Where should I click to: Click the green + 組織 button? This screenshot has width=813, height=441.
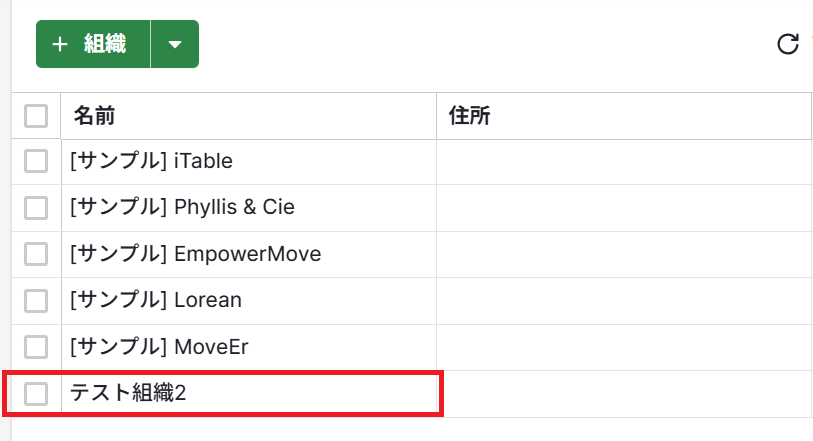[x=93, y=44]
